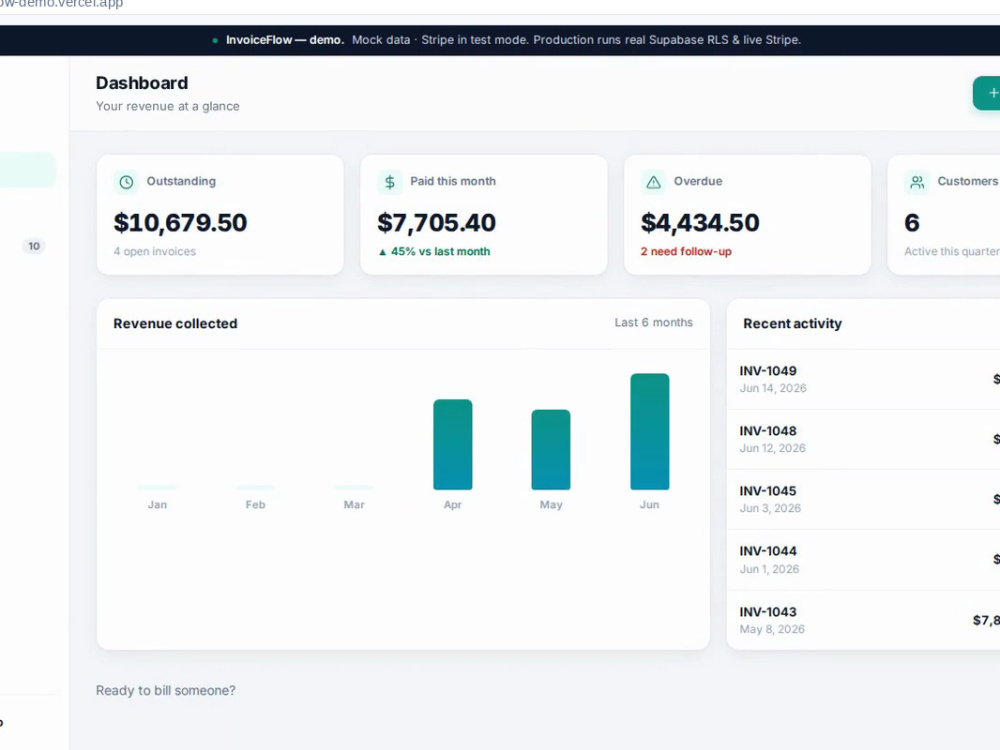Click '45% vs last month' indicator
Image resolution: width=1000 pixels, height=750 pixels.
pos(434,251)
